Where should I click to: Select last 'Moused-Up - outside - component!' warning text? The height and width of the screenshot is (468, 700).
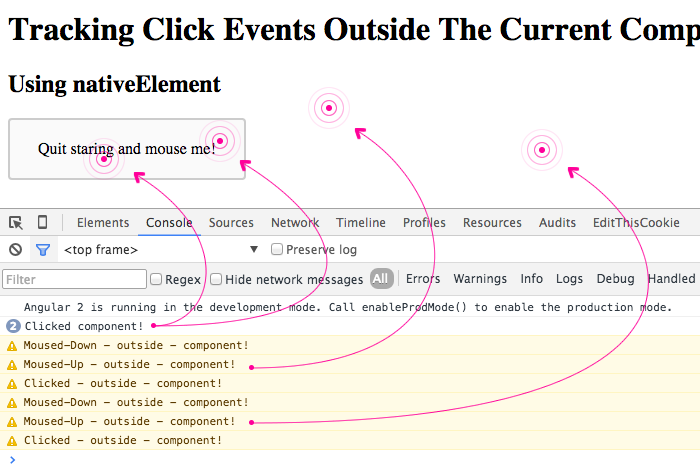click(x=129, y=421)
